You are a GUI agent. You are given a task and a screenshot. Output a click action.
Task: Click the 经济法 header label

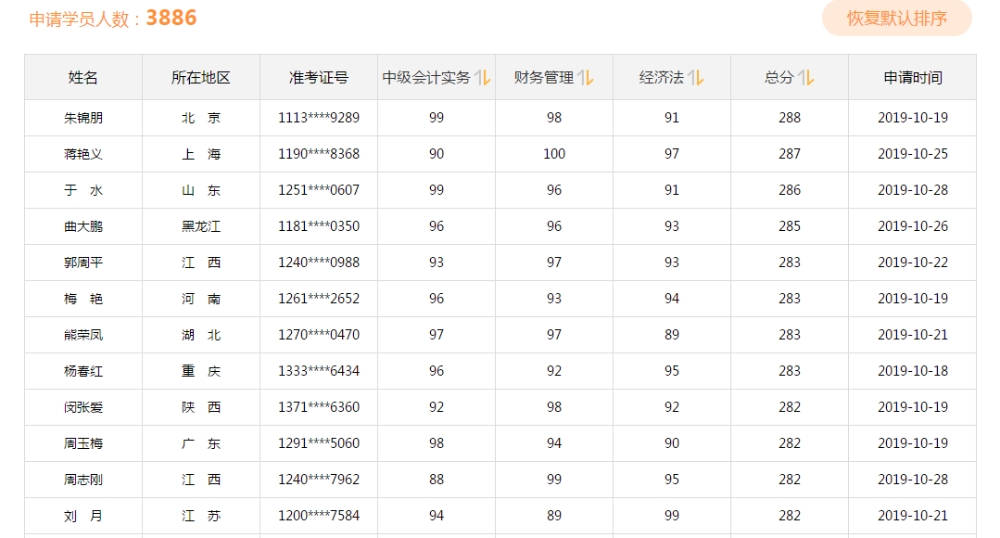(661, 78)
